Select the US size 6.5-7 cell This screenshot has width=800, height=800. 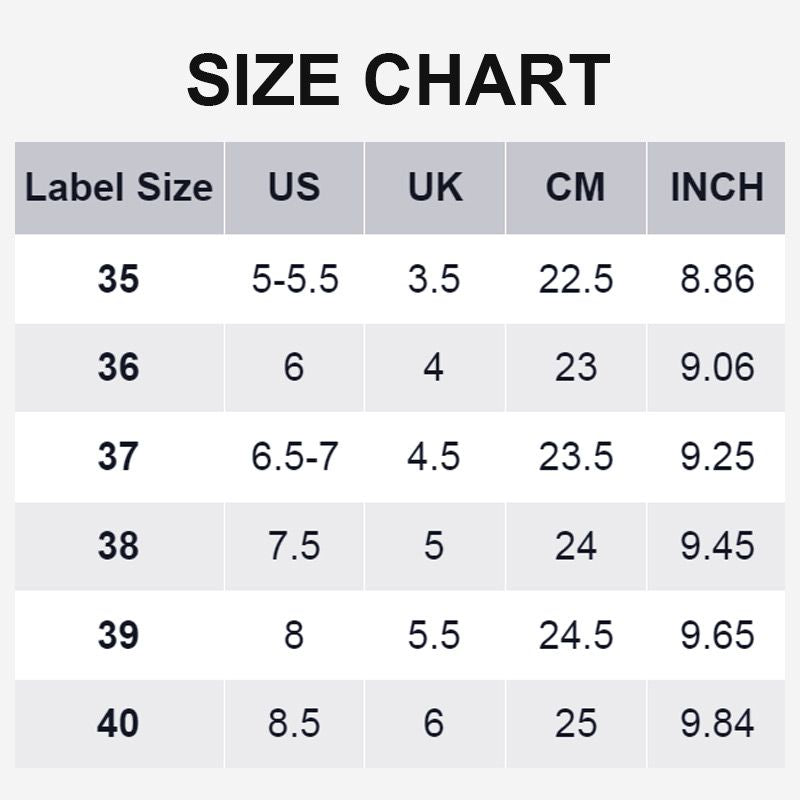294,457
